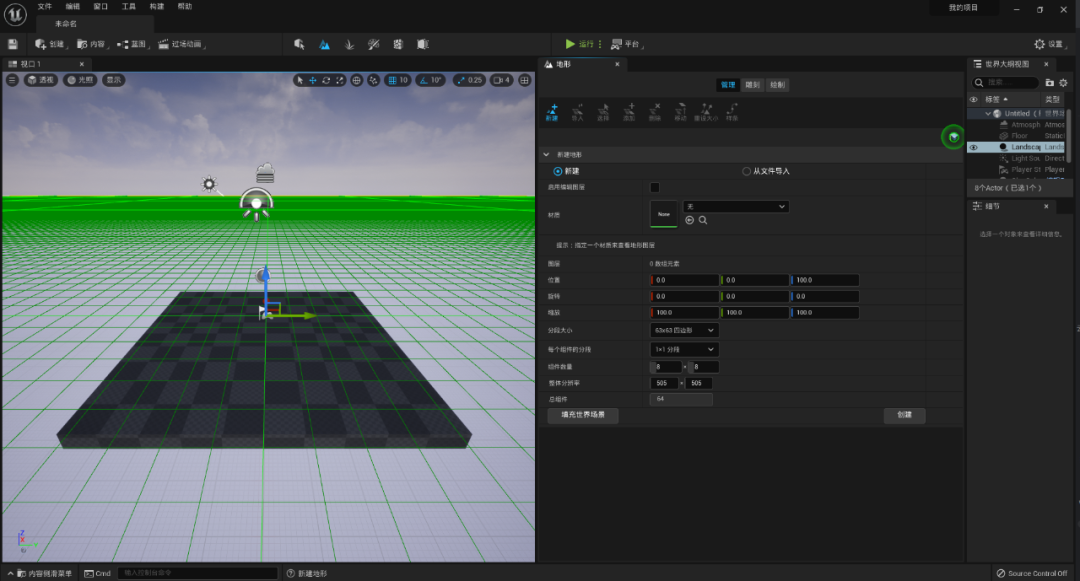Click 添加 add component tool icon
This screenshot has height=581, width=1080.
point(629,112)
